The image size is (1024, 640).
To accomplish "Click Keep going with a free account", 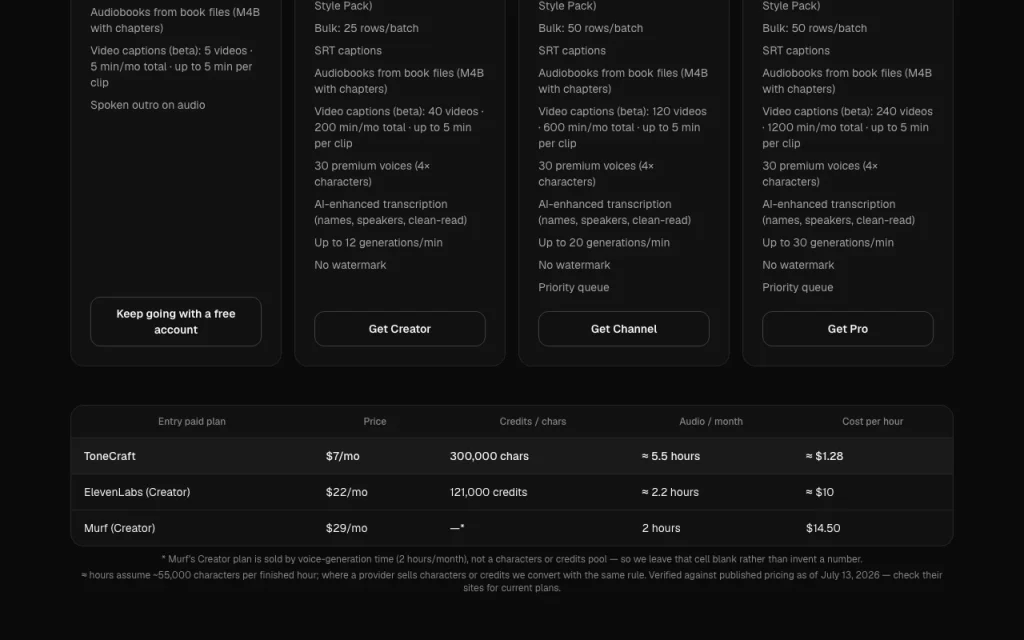I will point(176,321).
